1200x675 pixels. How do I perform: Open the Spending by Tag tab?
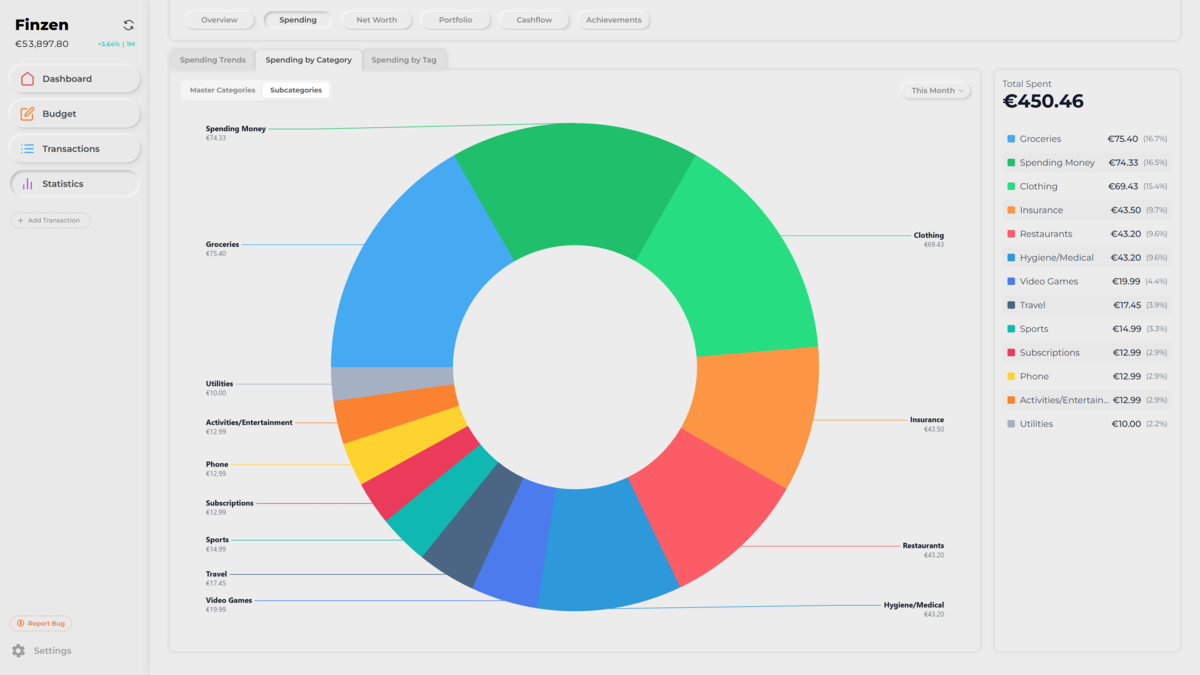tap(404, 60)
